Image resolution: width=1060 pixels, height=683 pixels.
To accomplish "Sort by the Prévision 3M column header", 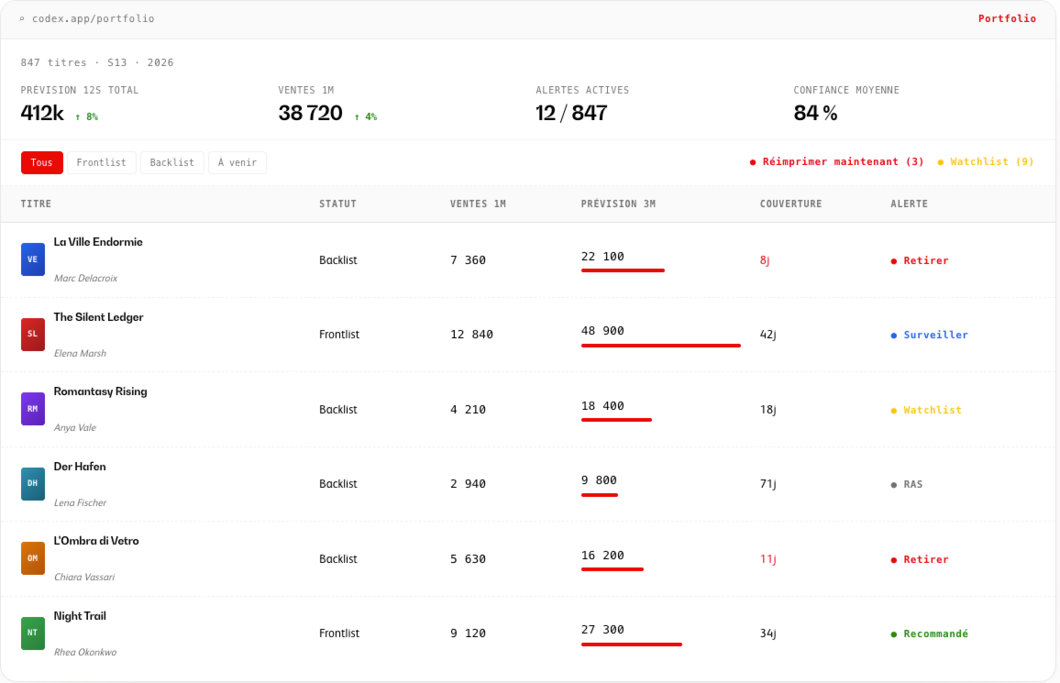I will (x=618, y=204).
